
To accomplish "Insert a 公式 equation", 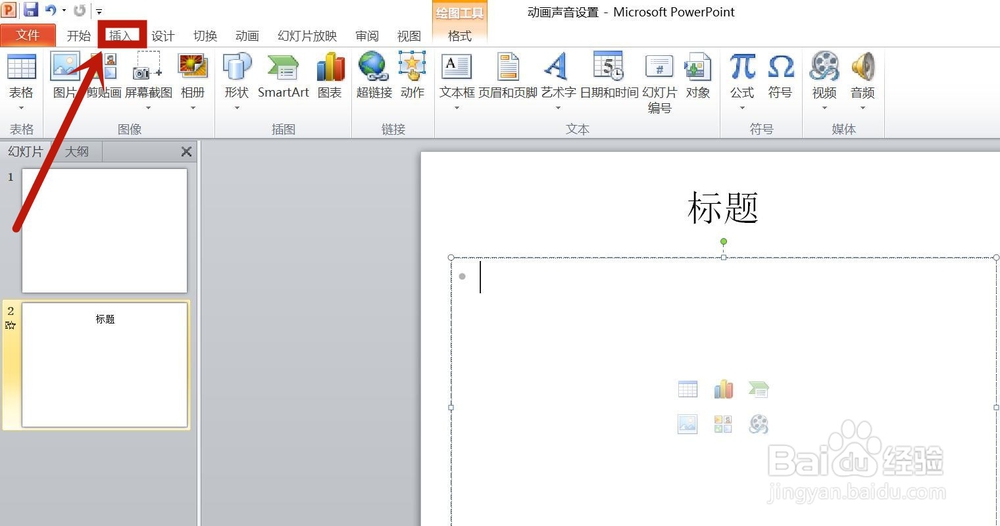I will (x=742, y=66).
